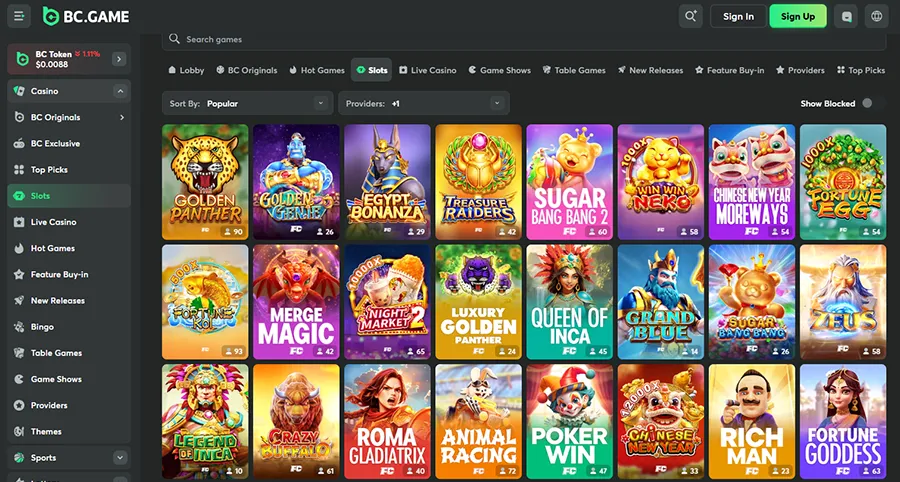Click the Top Picks sidebar icon
The image size is (900, 482).
point(20,170)
